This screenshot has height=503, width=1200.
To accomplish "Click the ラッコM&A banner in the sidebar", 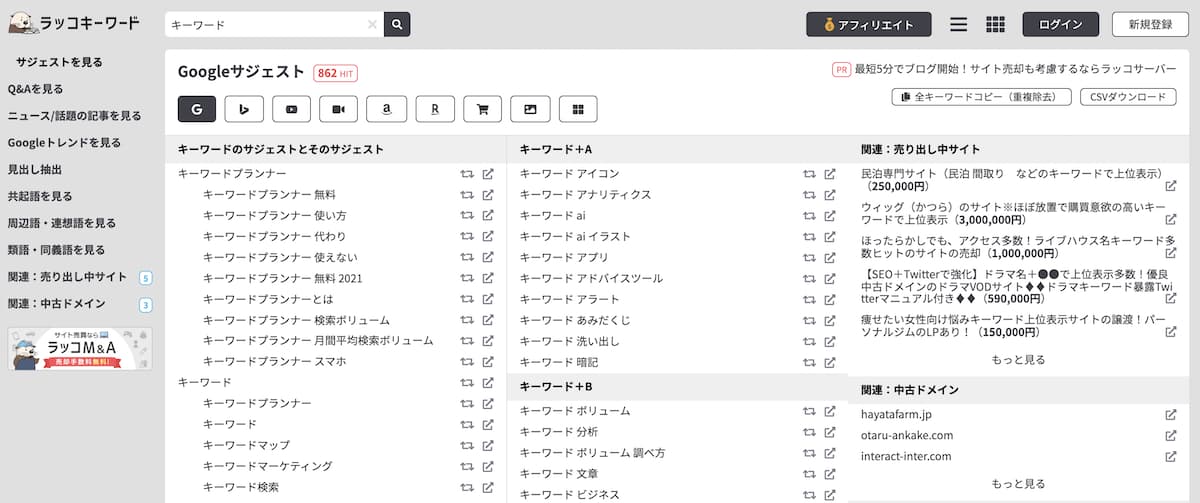I will [x=80, y=348].
